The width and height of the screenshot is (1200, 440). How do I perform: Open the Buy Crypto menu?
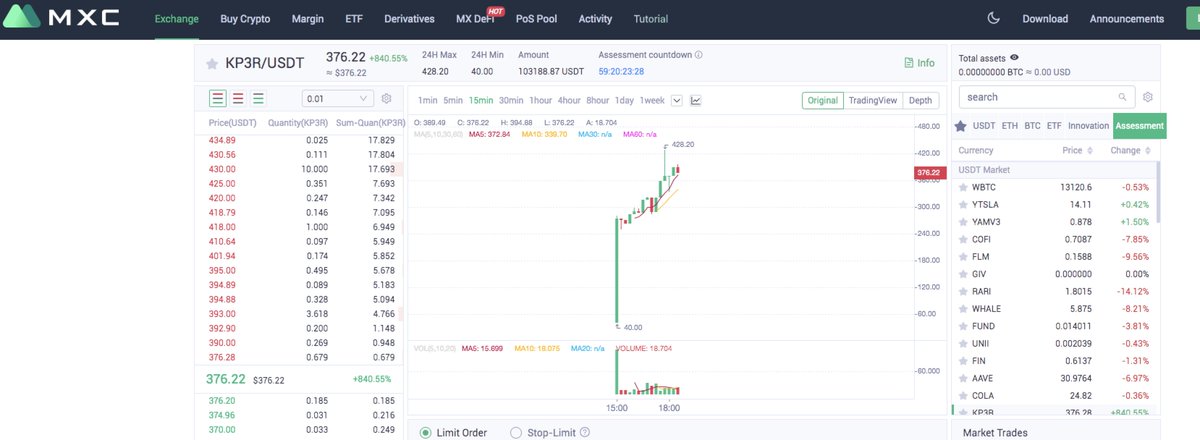[x=245, y=19]
